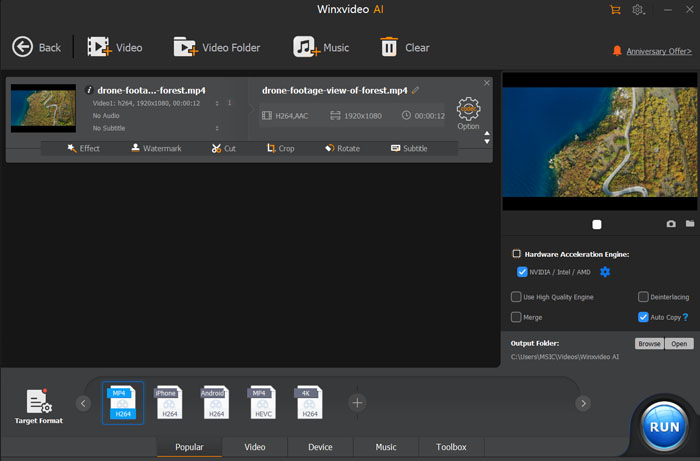Switch to the Device tab
Viewport: 700px width, 461px height.
[x=320, y=447]
